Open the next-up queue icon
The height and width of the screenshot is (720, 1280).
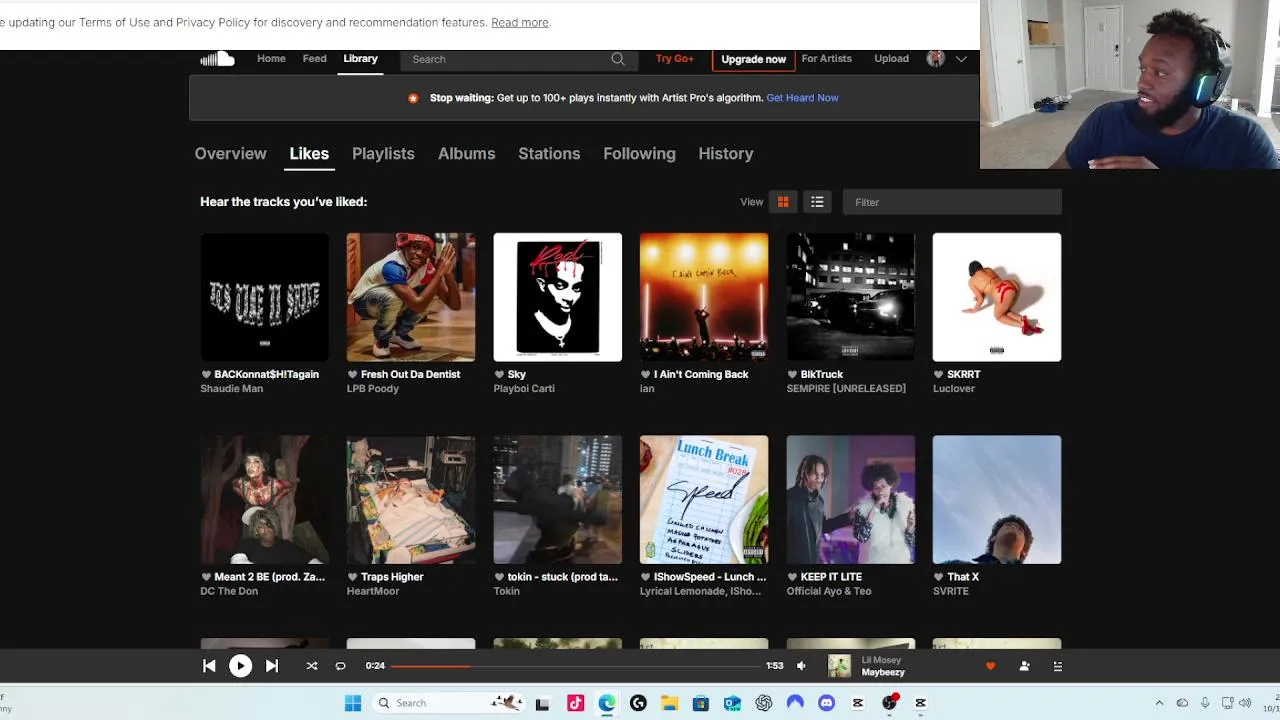point(1057,666)
